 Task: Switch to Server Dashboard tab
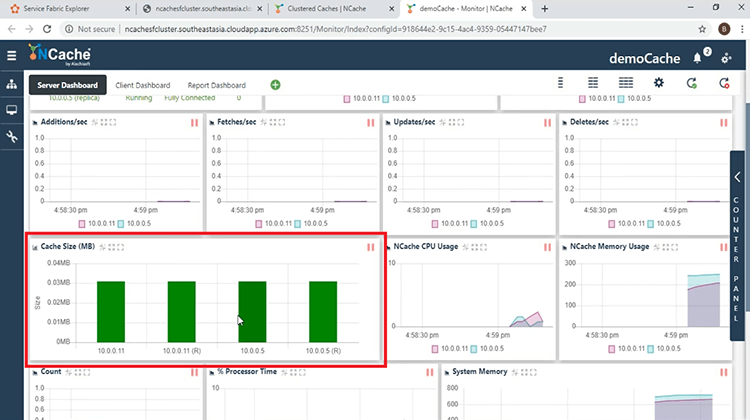coord(67,85)
